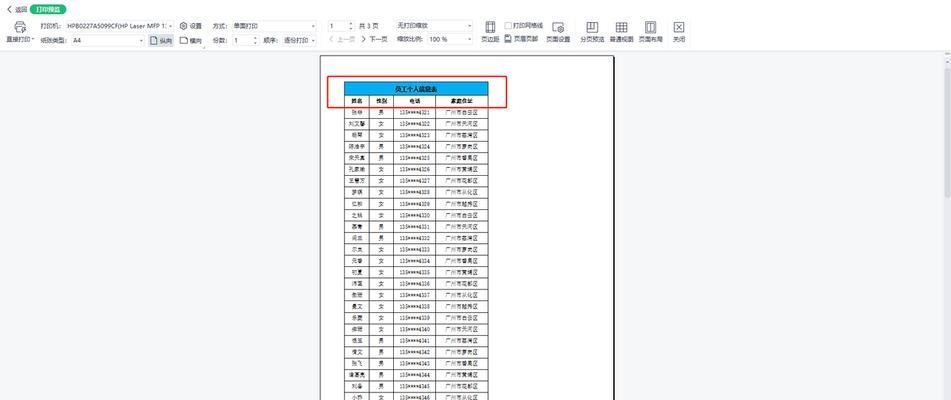The height and width of the screenshot is (400, 951).
Task: Click the current page number field
Action: 338,26
